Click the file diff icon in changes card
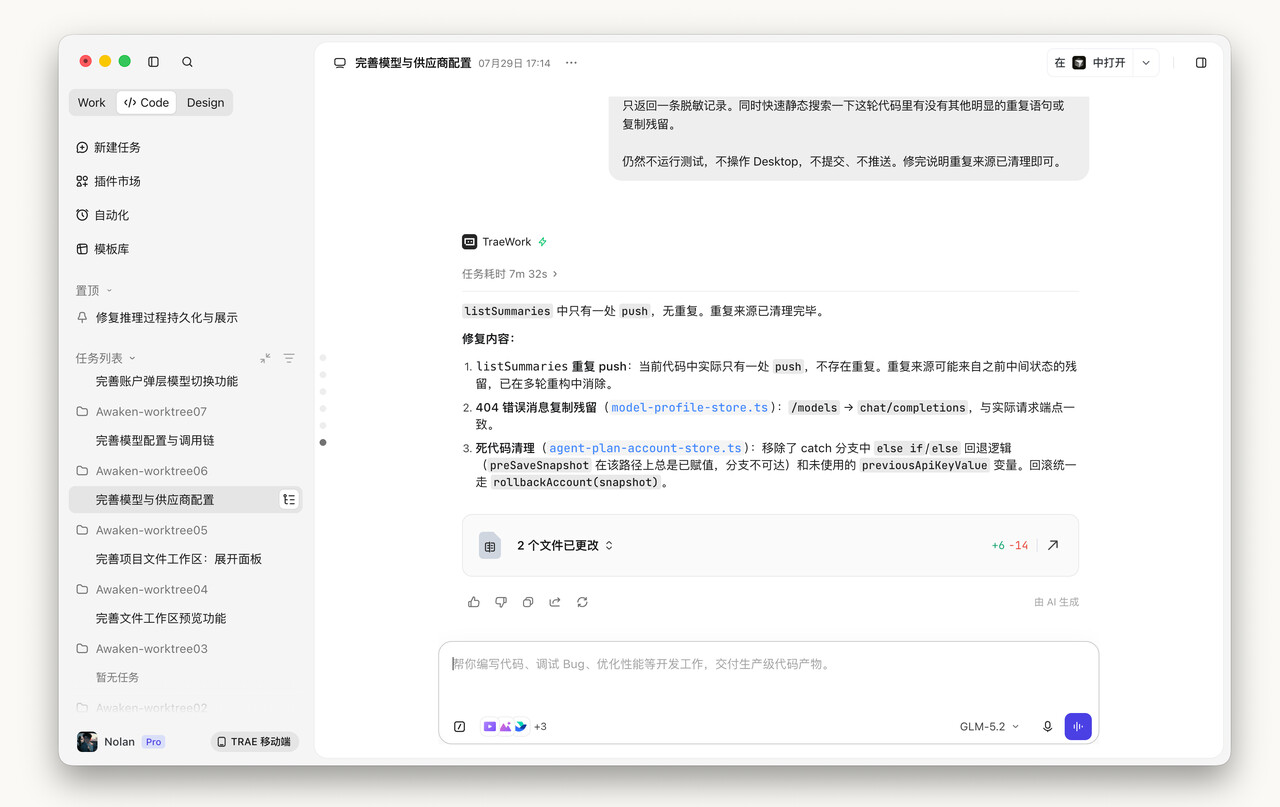Image resolution: width=1280 pixels, height=807 pixels. click(489, 546)
